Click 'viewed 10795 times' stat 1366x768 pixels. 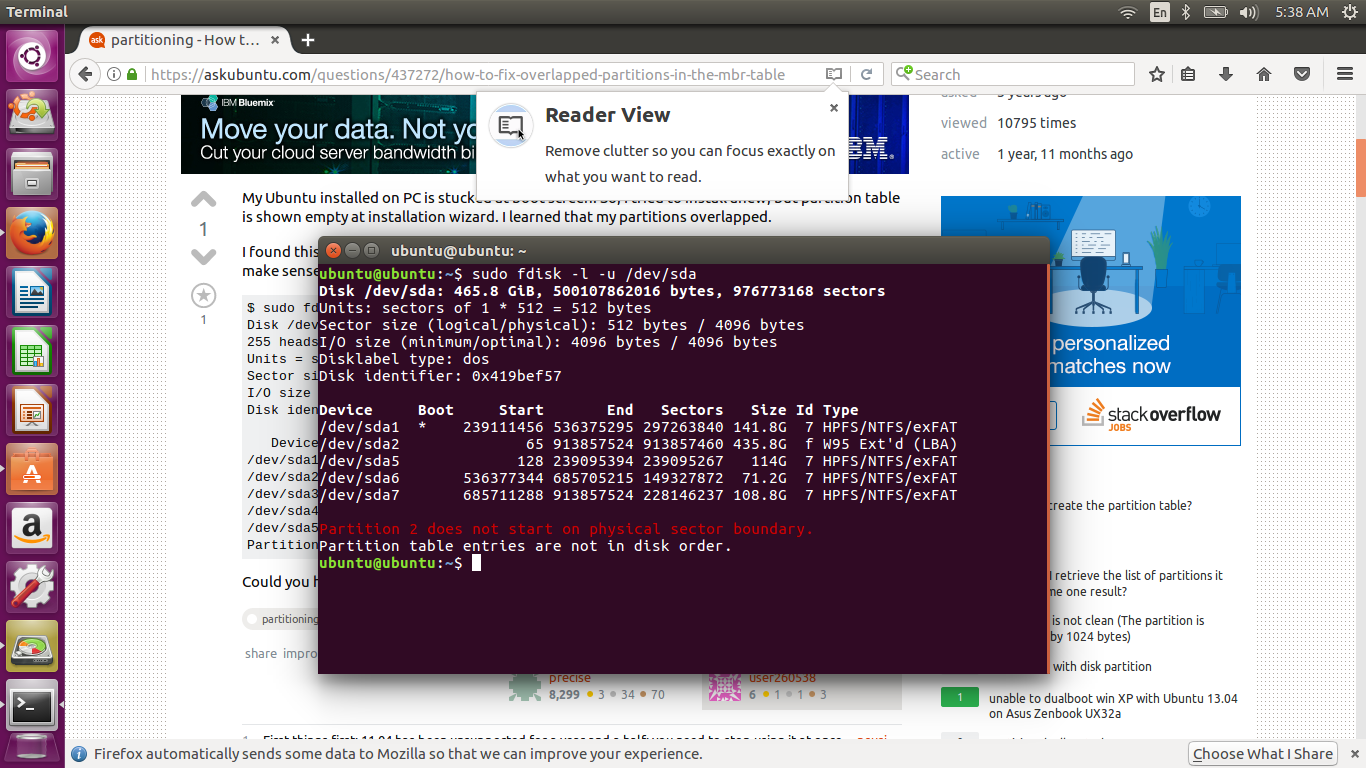tap(1009, 123)
